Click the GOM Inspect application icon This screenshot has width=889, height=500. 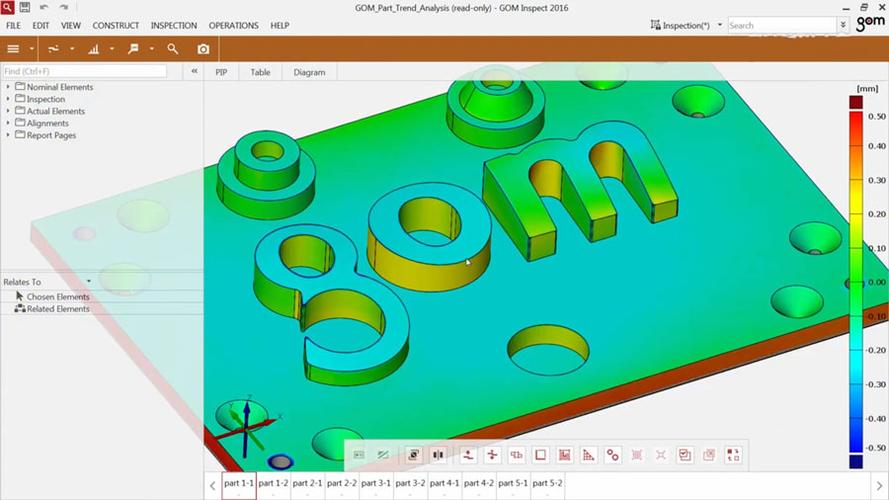[7, 7]
